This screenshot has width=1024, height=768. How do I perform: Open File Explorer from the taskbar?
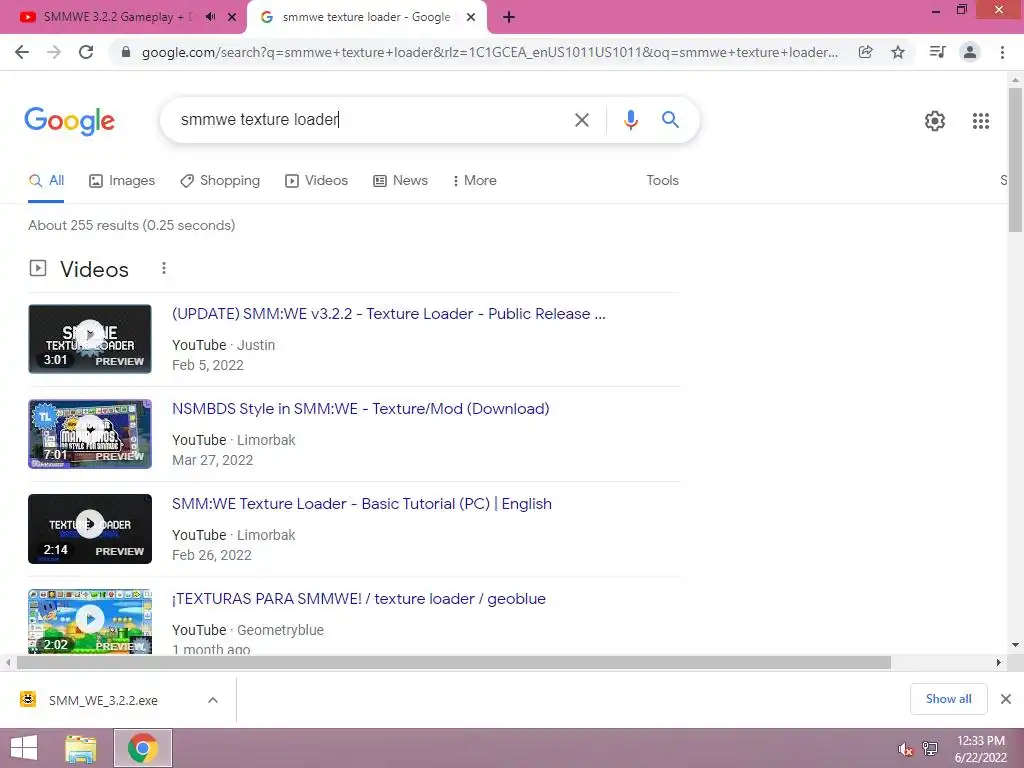pos(81,748)
